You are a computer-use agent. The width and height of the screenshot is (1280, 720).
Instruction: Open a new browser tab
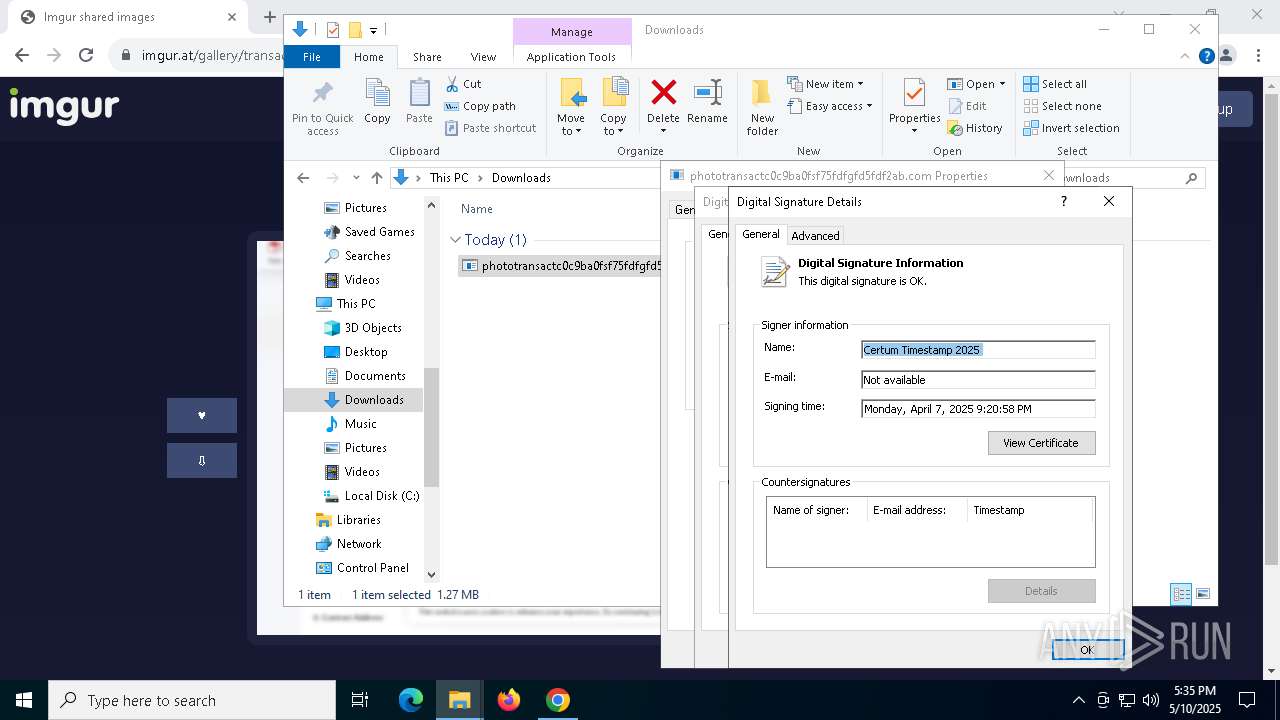269,17
